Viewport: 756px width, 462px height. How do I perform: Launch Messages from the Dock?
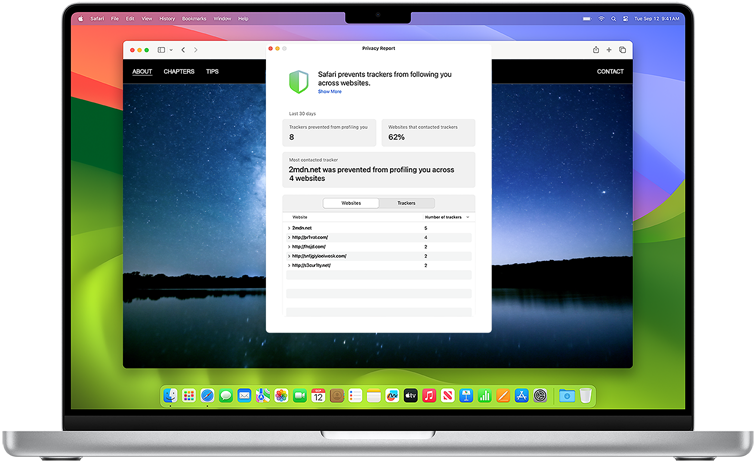click(225, 396)
